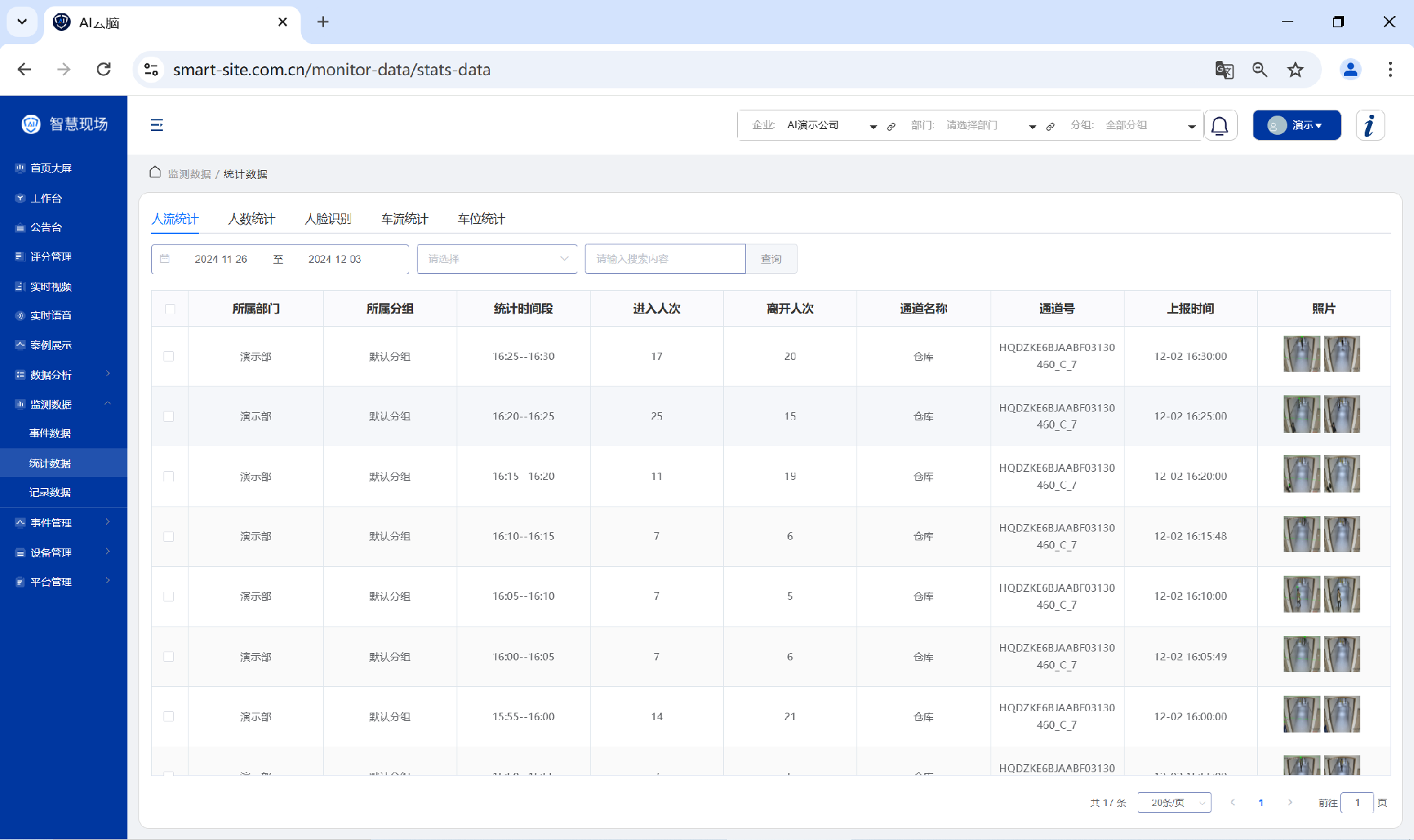Screen dimensions: 1414x840
Task: Open the 20条/页 page size dropdown
Action: pos(1174,802)
